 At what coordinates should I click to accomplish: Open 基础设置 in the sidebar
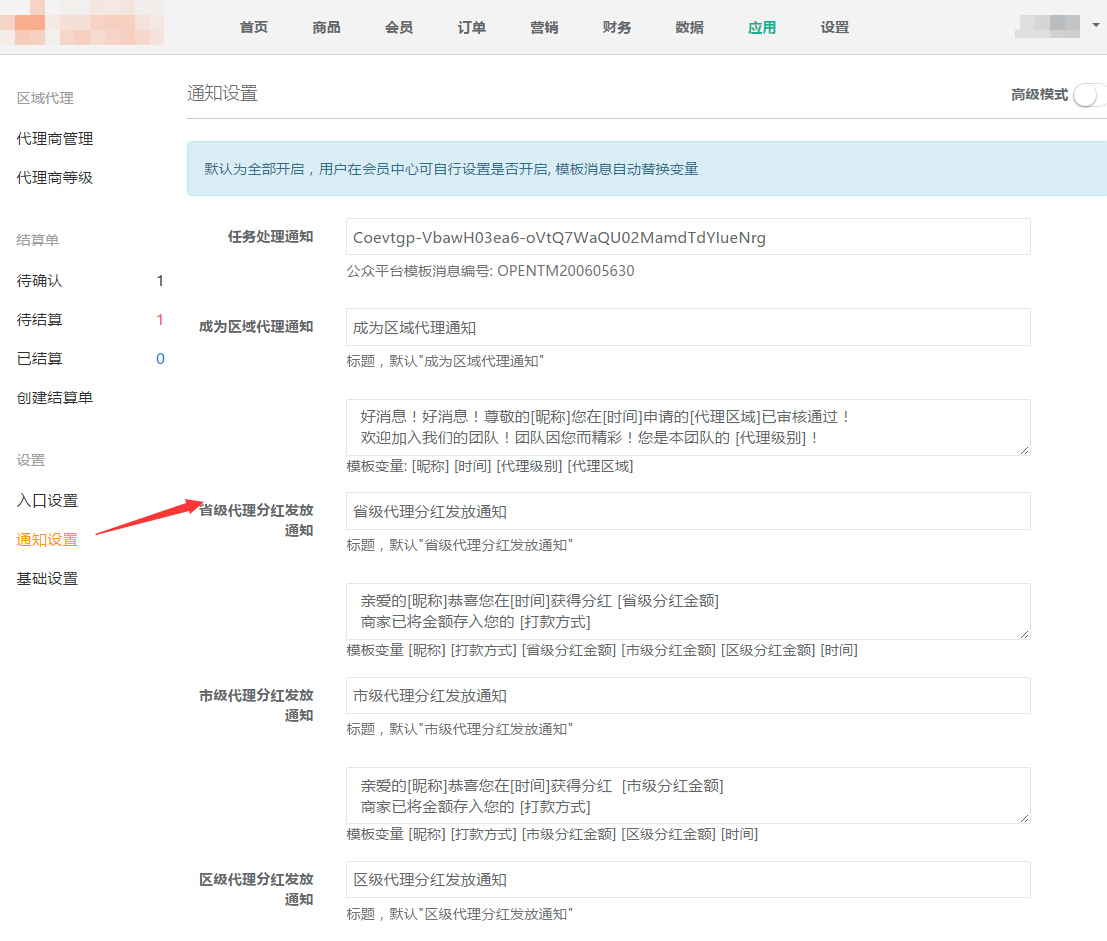coord(47,579)
